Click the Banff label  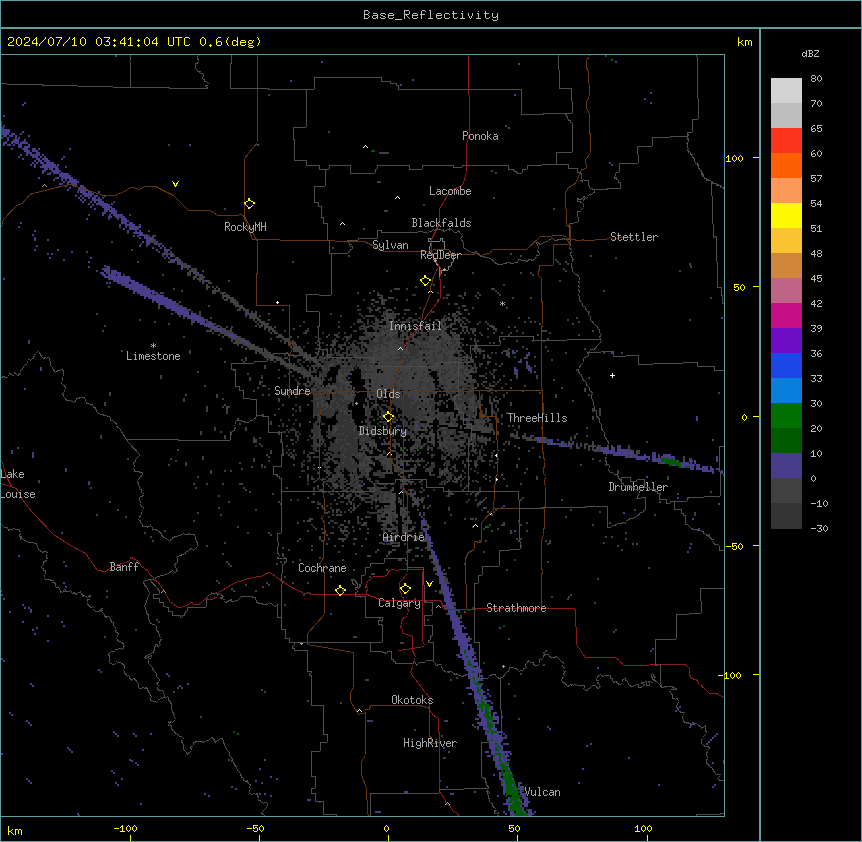coord(124,567)
